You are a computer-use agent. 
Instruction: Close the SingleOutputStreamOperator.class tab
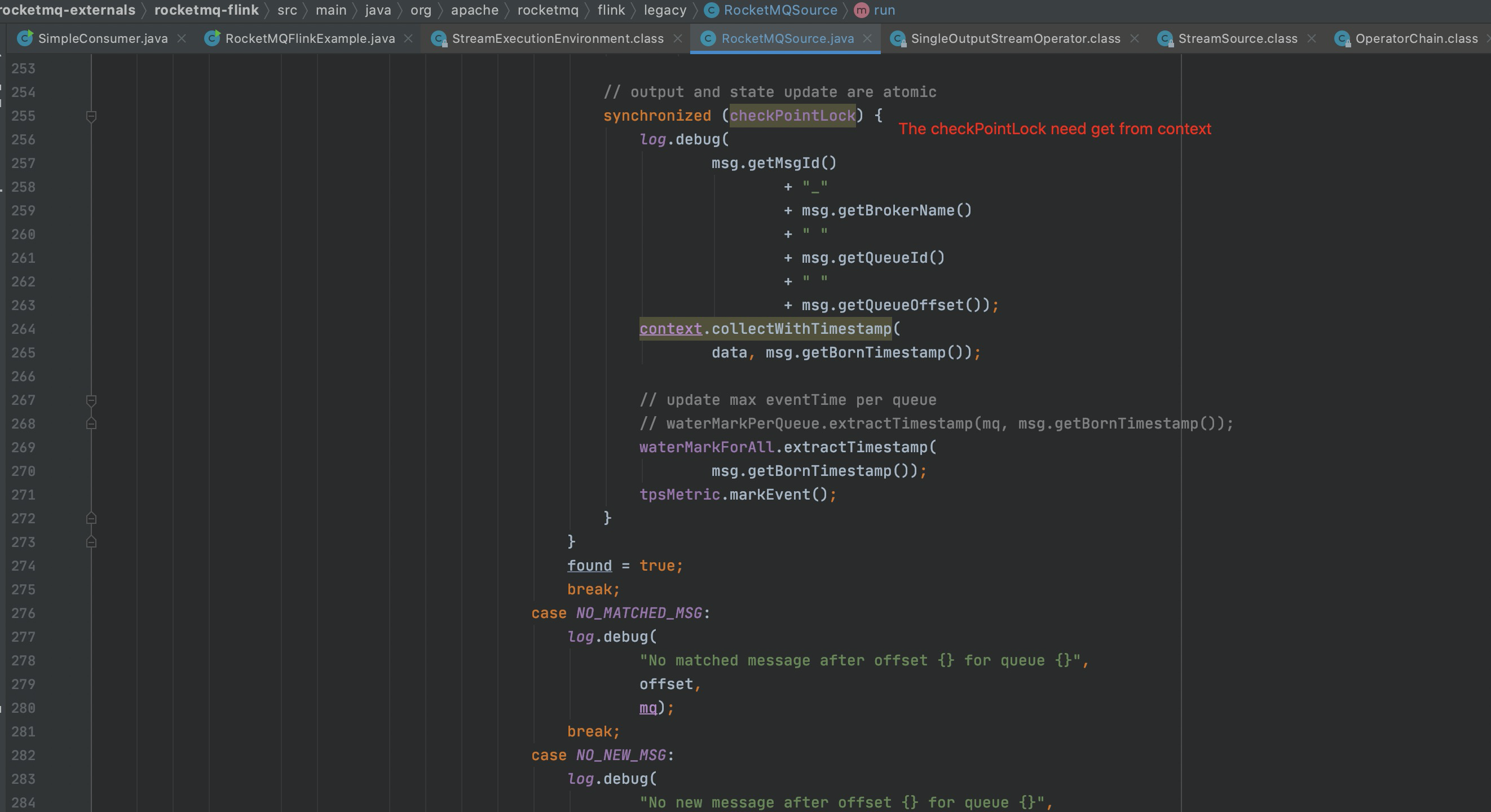[x=1135, y=39]
